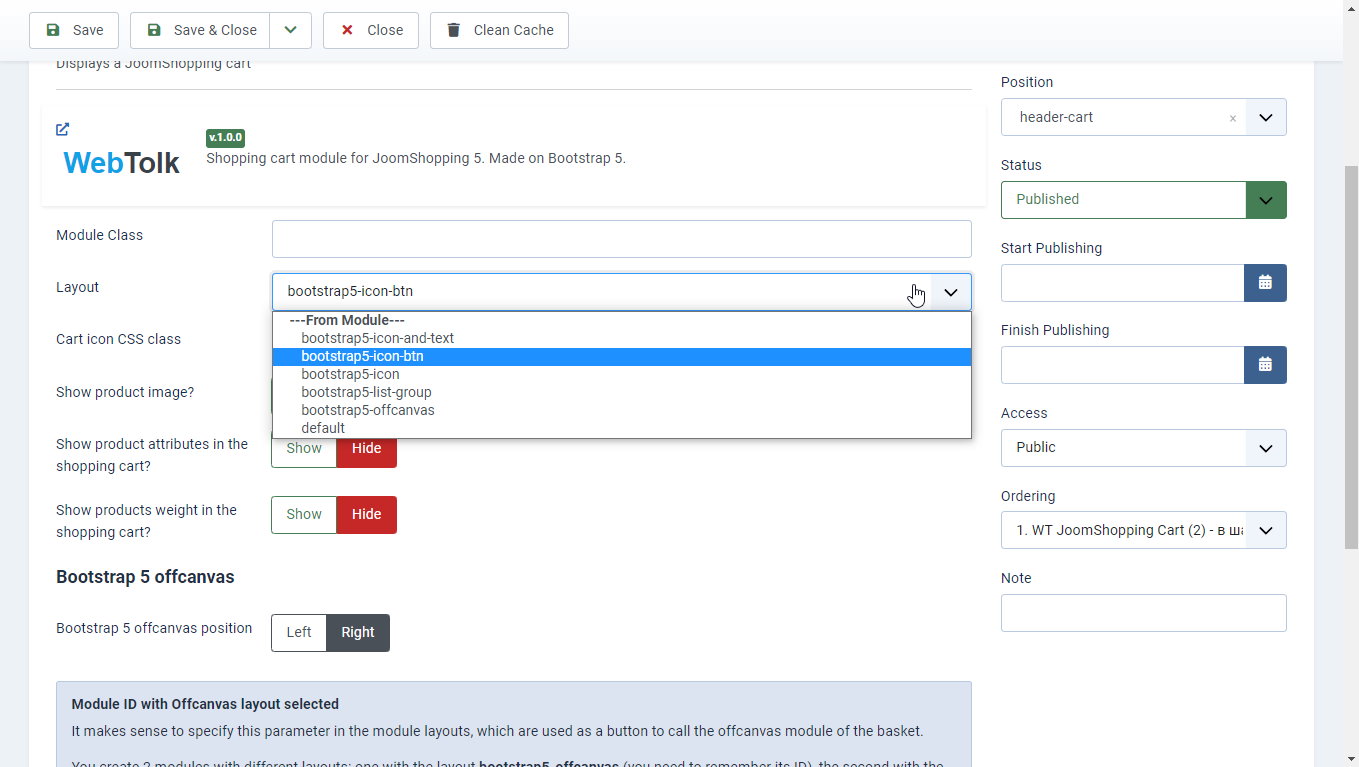Choose bootstrap5-offcanvas layout option
This screenshot has width=1359, height=767.
pos(368,410)
